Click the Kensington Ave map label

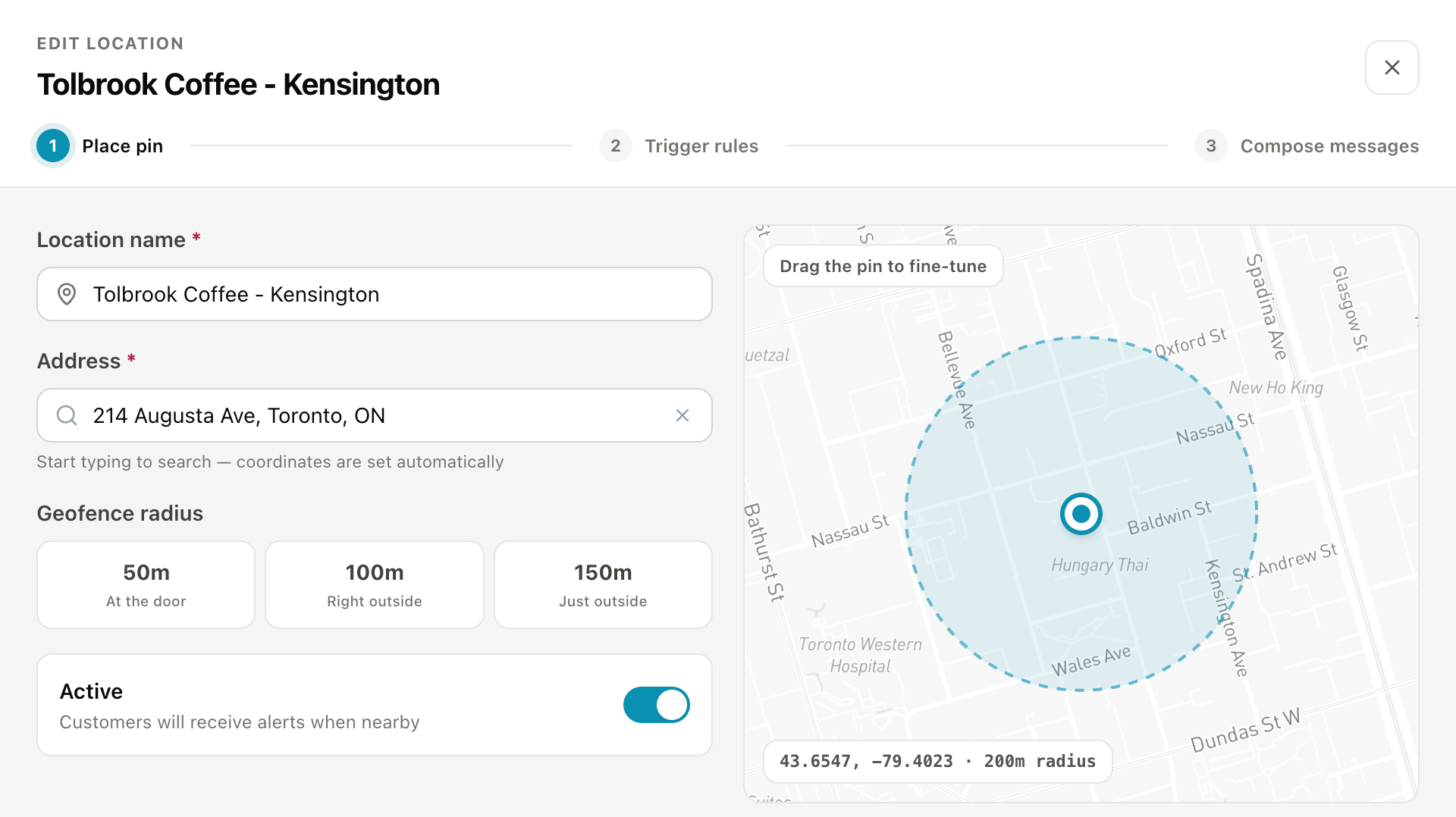click(1226, 618)
